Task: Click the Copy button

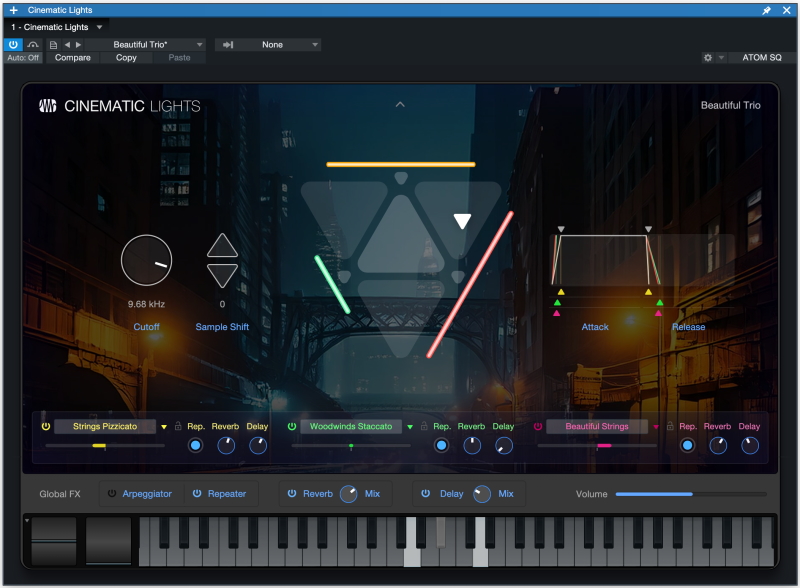Action: 126,58
